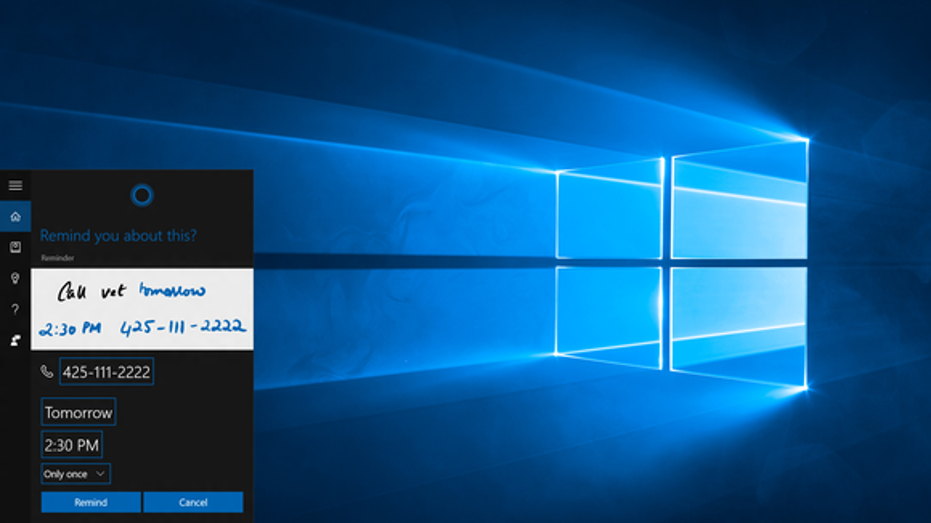This screenshot has width=931, height=523.
Task: Open the Cortana hamburger menu
Action: tap(15, 186)
